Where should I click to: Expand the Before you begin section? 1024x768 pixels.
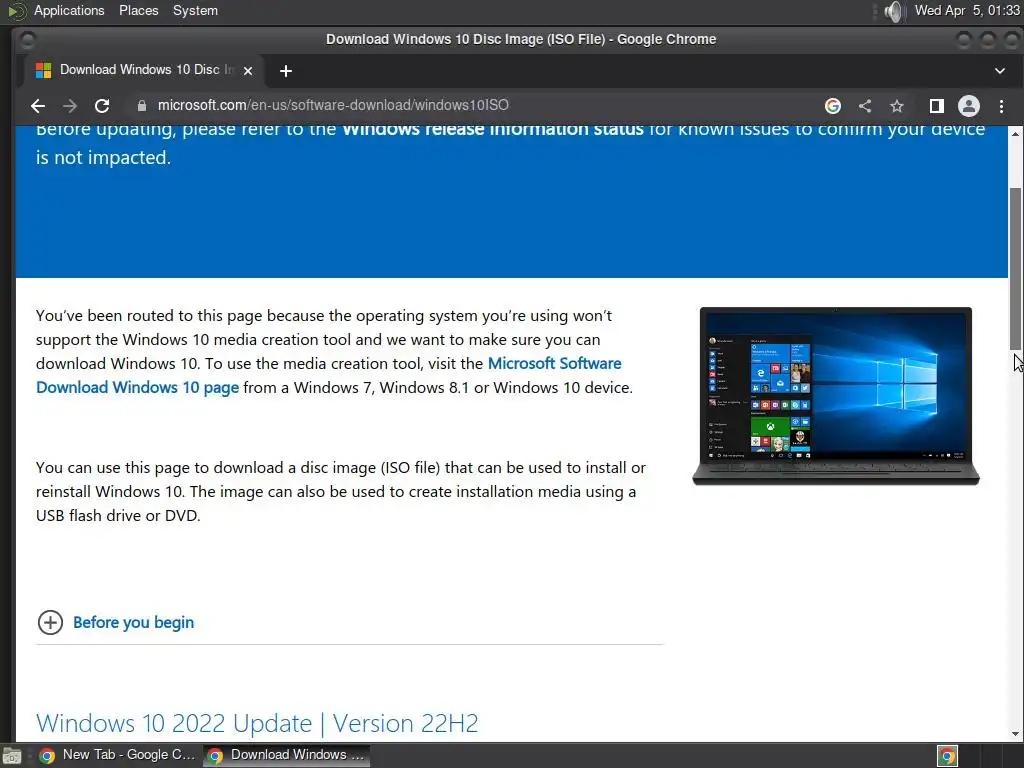[x=115, y=622]
